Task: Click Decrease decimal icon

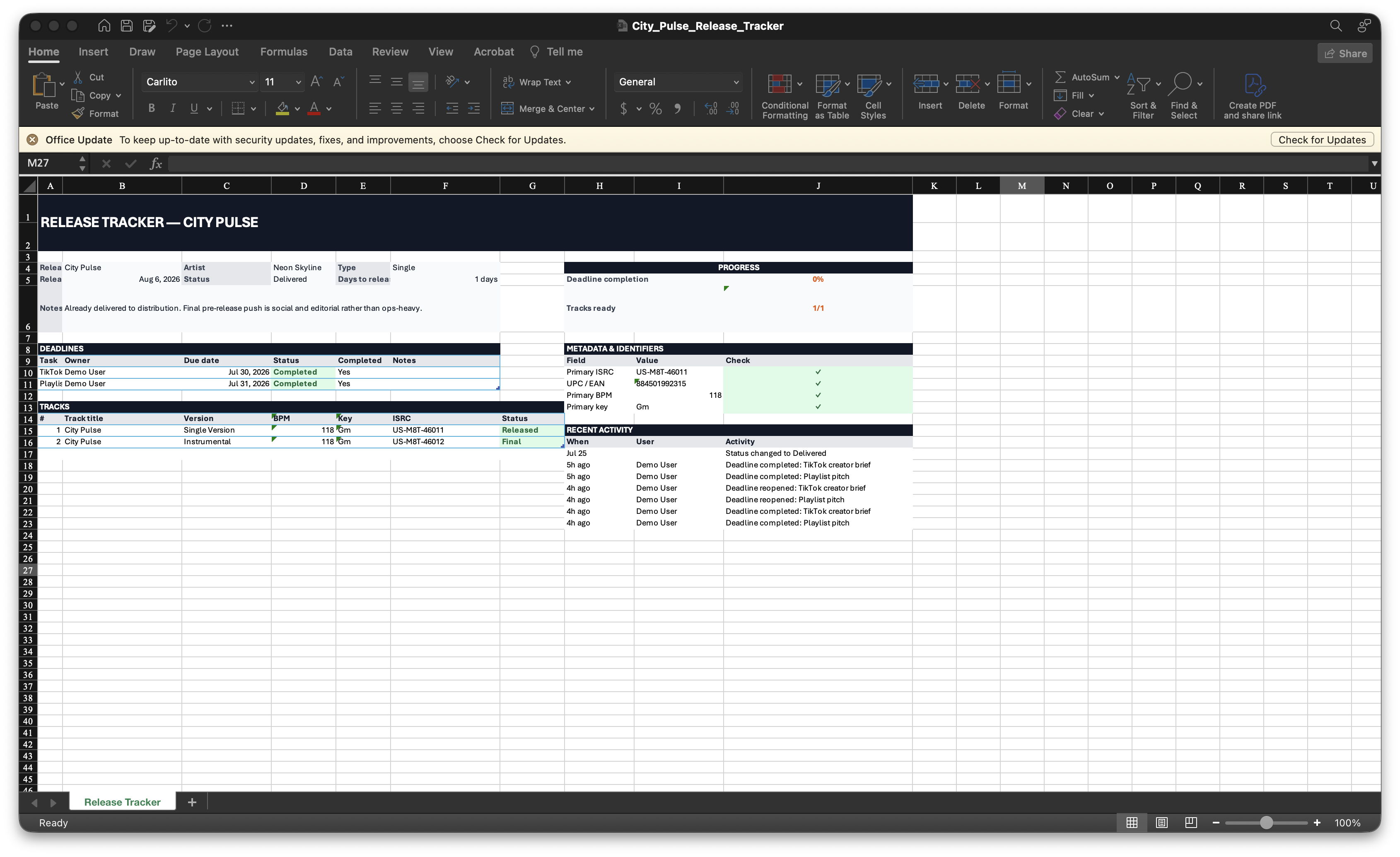Action: click(x=733, y=109)
